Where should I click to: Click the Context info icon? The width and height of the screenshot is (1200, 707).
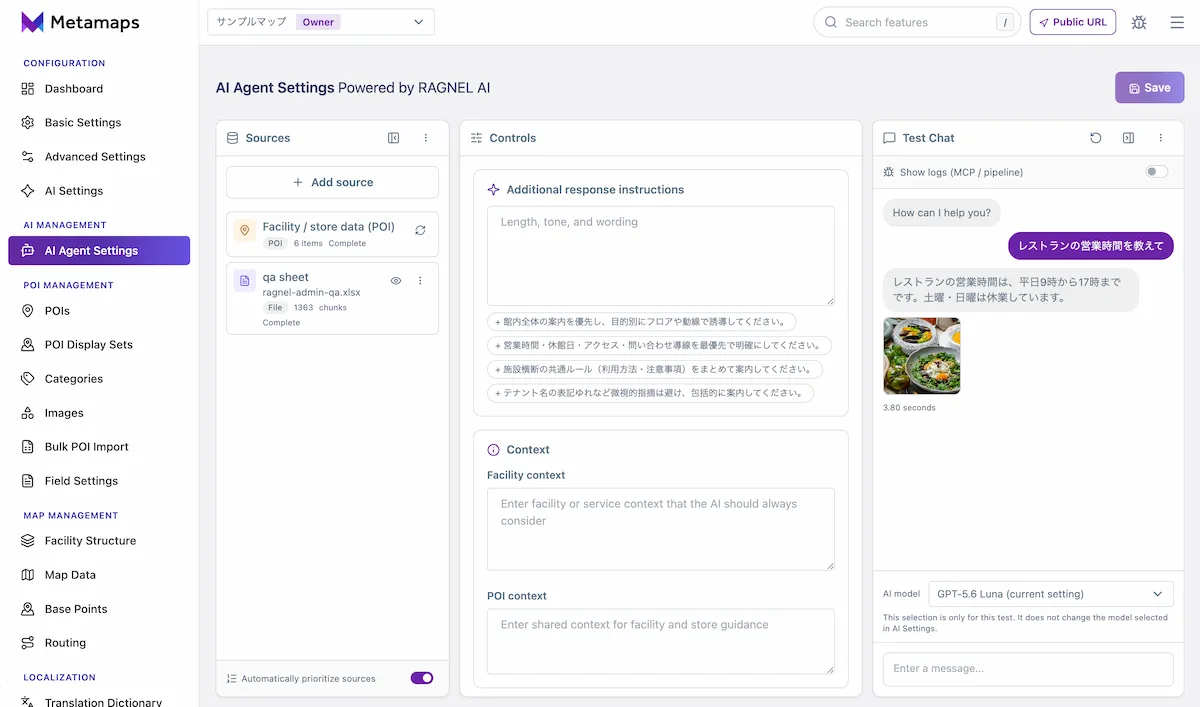point(493,450)
